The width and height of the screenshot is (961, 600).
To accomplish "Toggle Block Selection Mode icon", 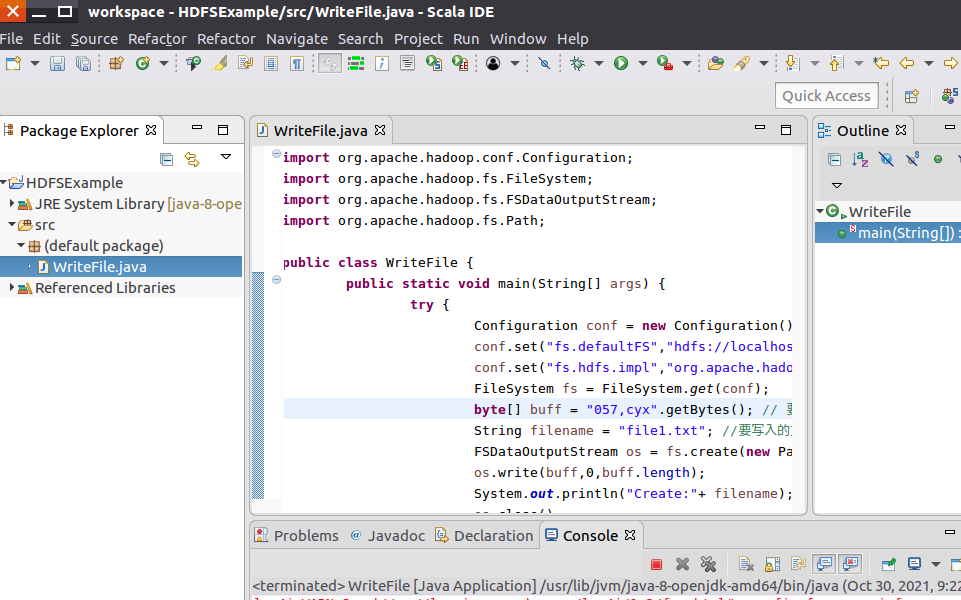I will click(271, 63).
